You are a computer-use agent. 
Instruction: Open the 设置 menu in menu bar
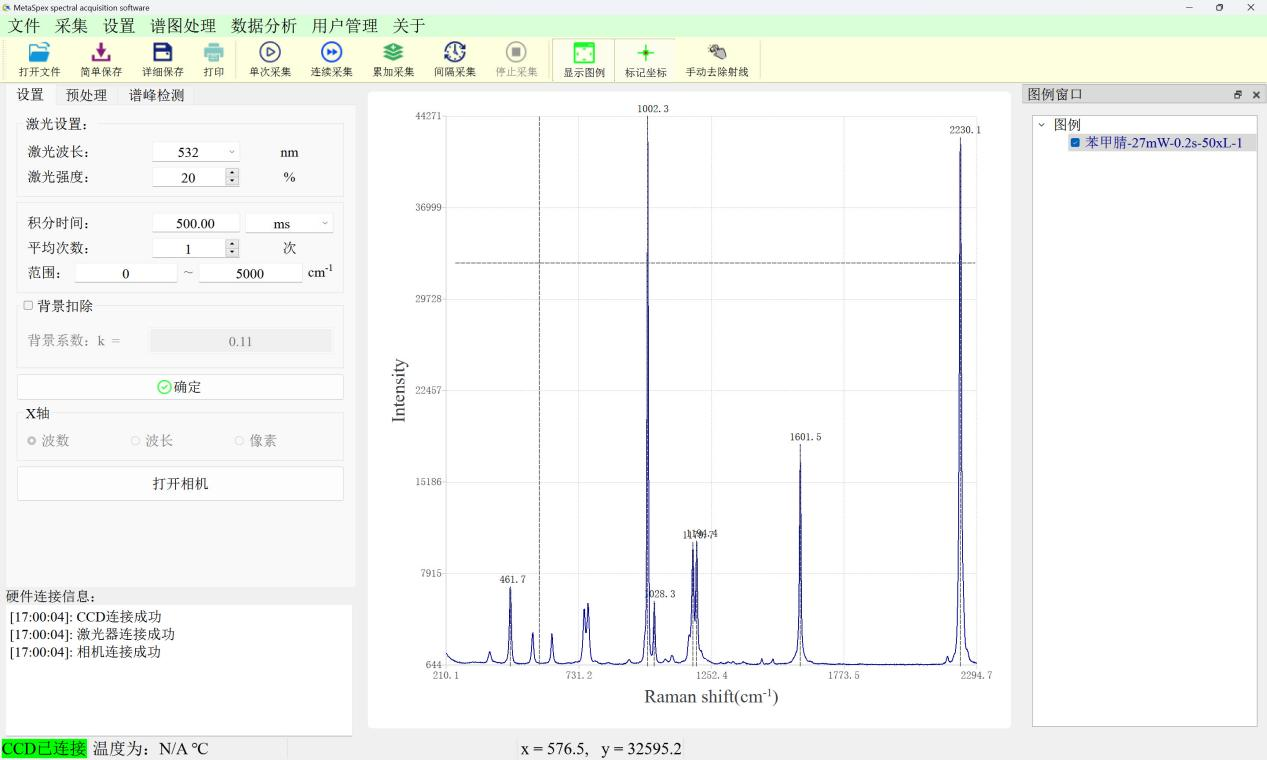(x=119, y=26)
